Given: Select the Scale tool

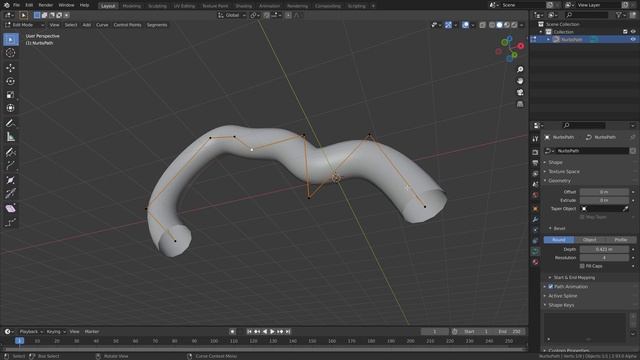Looking at the screenshot, I should click(11, 95).
